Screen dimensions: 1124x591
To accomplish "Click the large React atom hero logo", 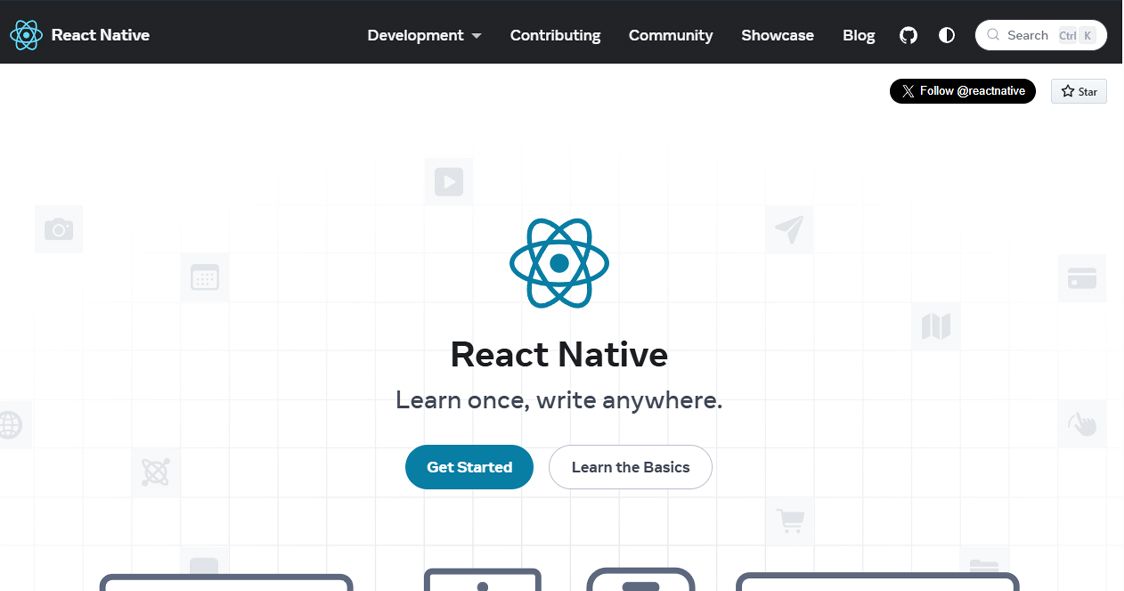I will [x=559, y=263].
